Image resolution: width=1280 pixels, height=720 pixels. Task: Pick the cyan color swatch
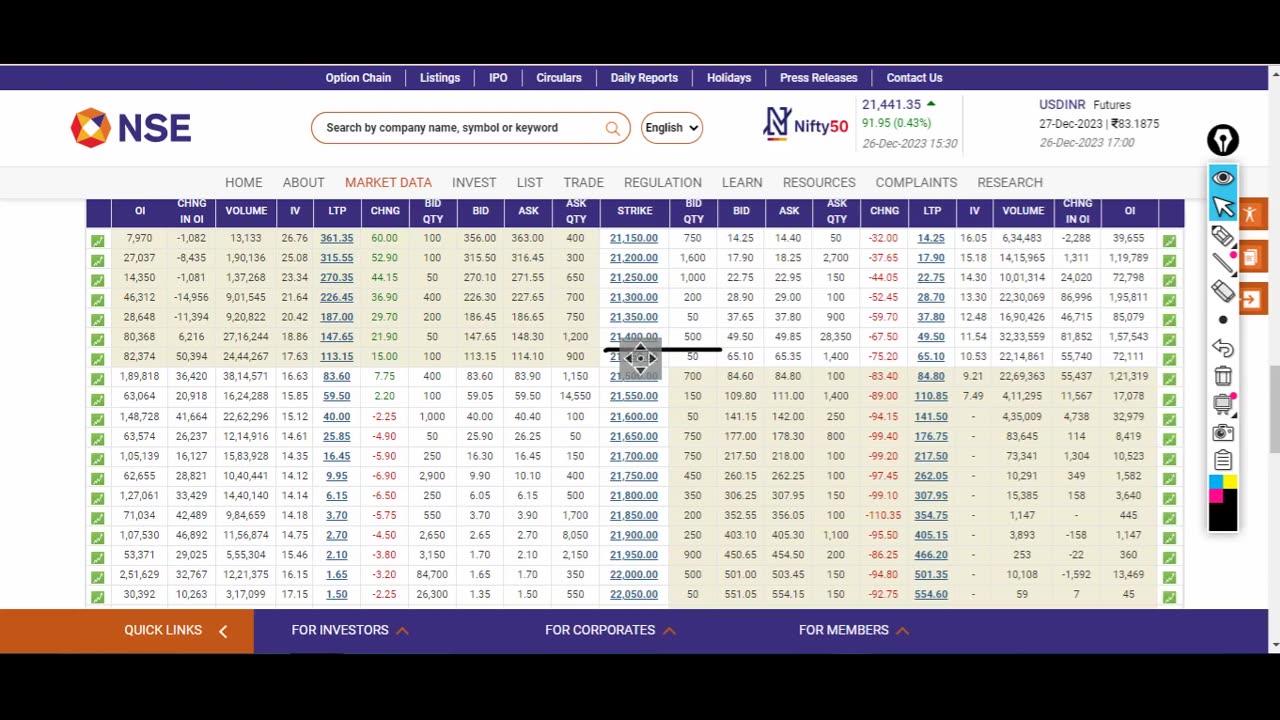tap(1216, 483)
